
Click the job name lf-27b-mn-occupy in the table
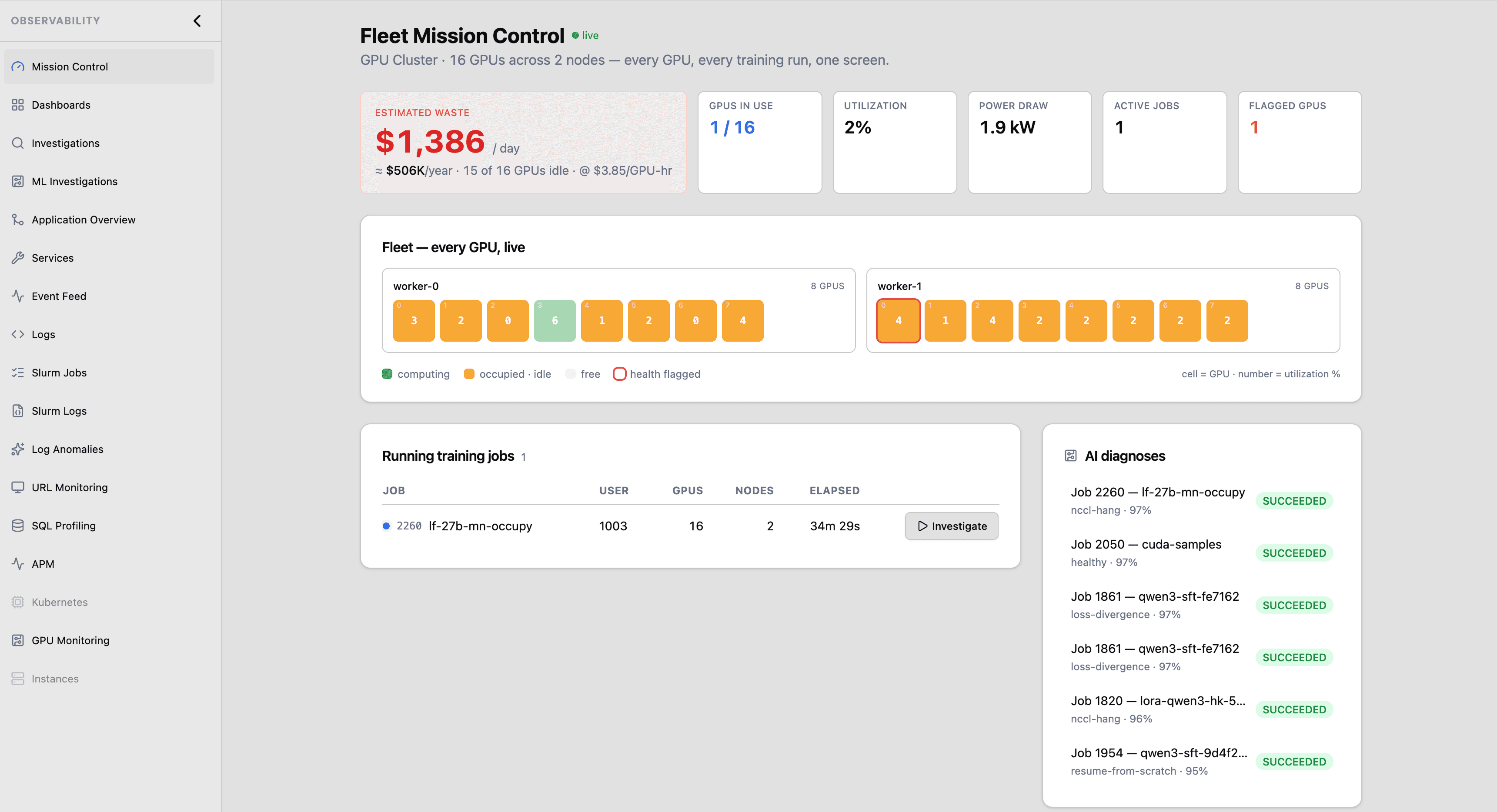click(x=481, y=526)
